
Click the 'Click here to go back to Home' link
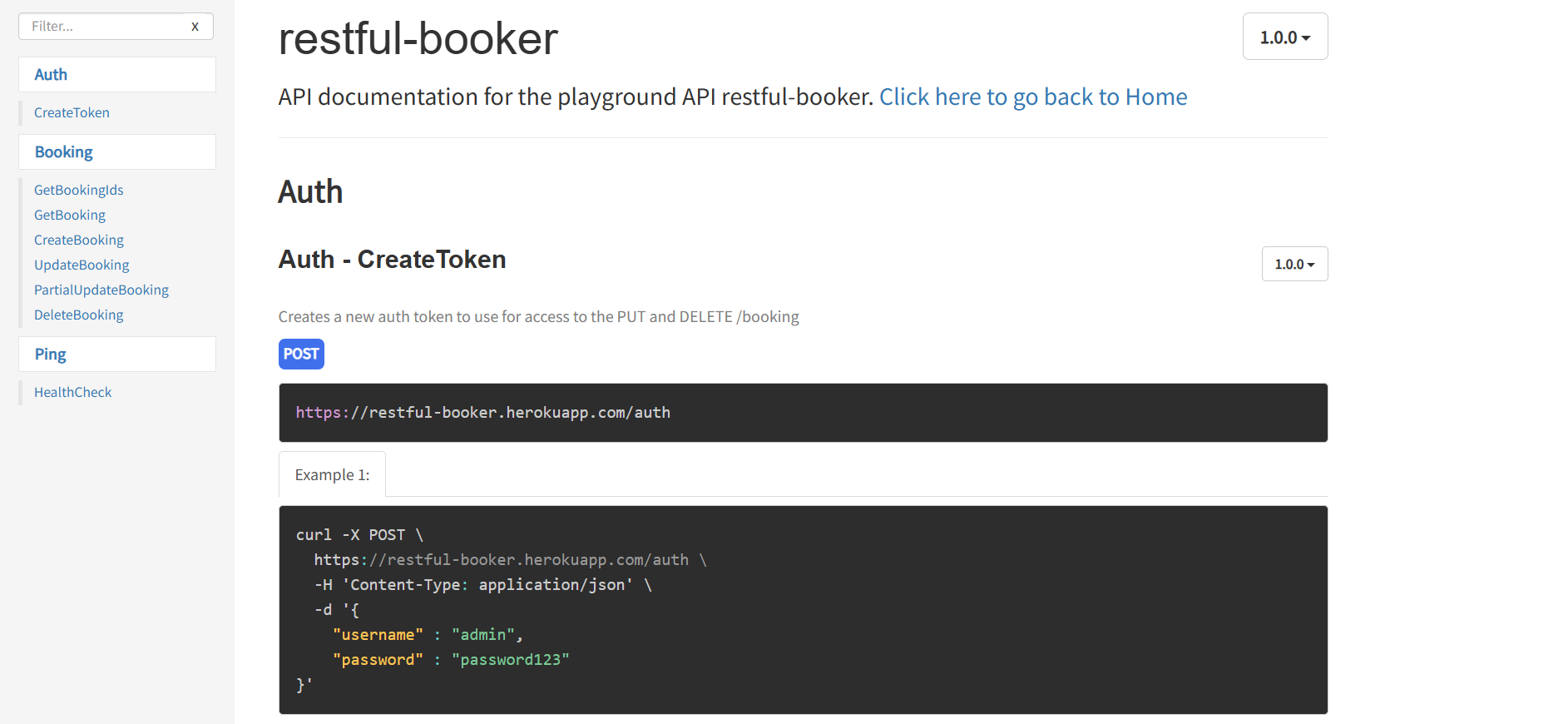pos(1032,97)
